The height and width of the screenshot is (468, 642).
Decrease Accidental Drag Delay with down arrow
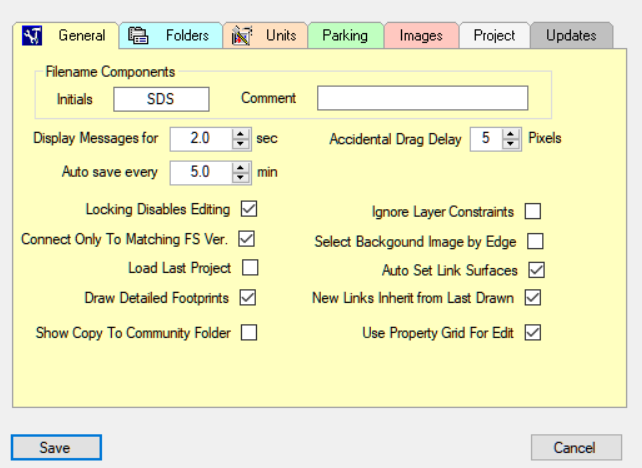(510, 144)
